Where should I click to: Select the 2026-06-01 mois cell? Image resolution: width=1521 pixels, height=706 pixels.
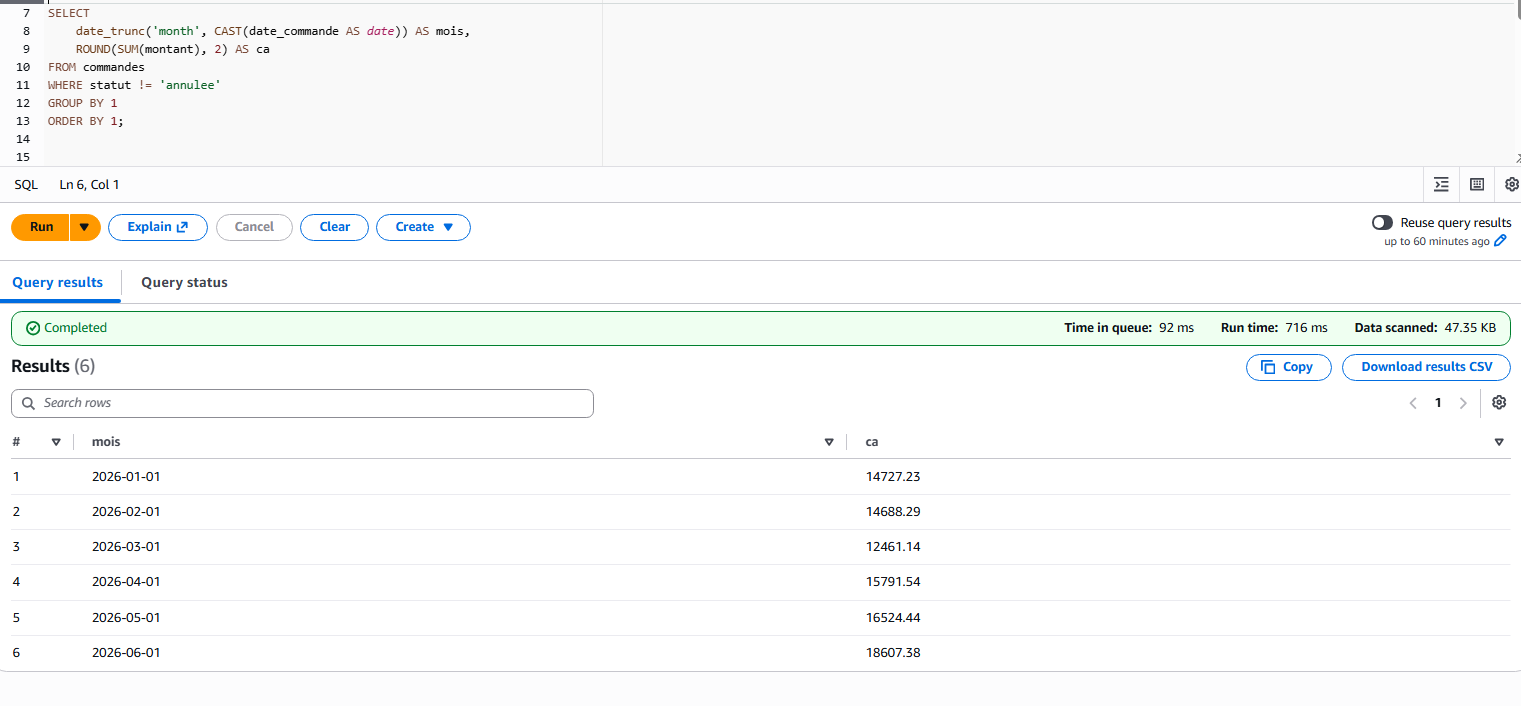coord(126,653)
